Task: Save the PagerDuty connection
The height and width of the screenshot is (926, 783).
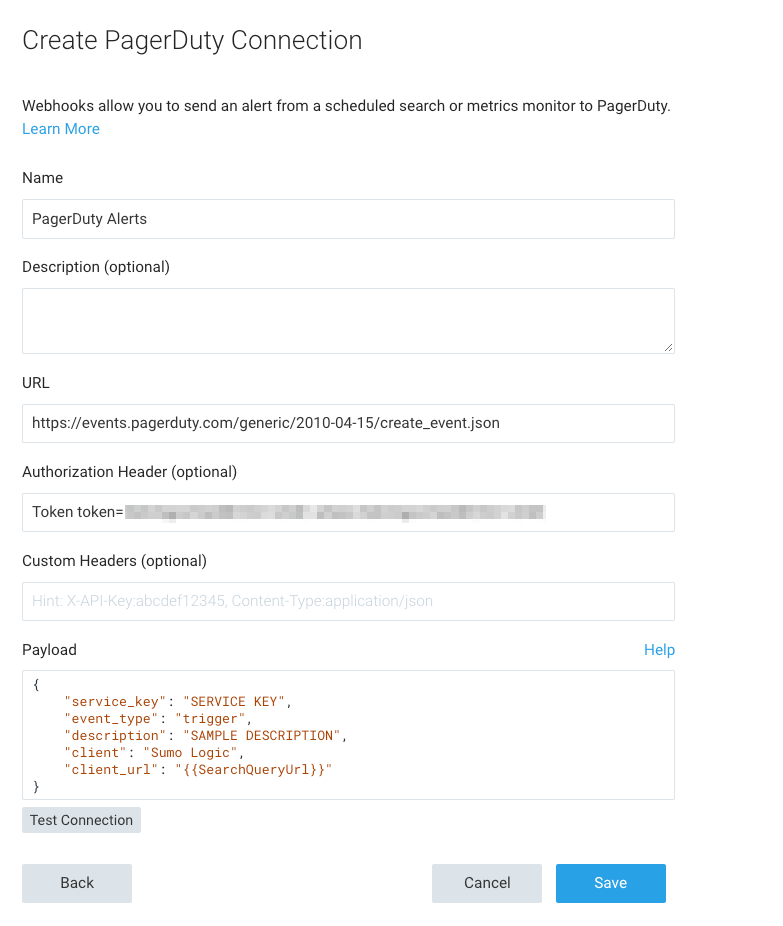Action: pyautogui.click(x=610, y=883)
